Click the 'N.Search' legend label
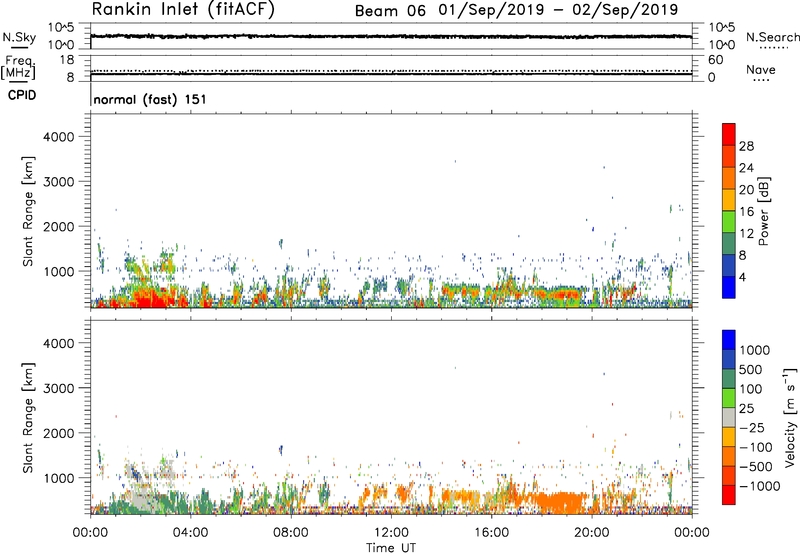The height and width of the screenshot is (554, 800). coord(772,37)
